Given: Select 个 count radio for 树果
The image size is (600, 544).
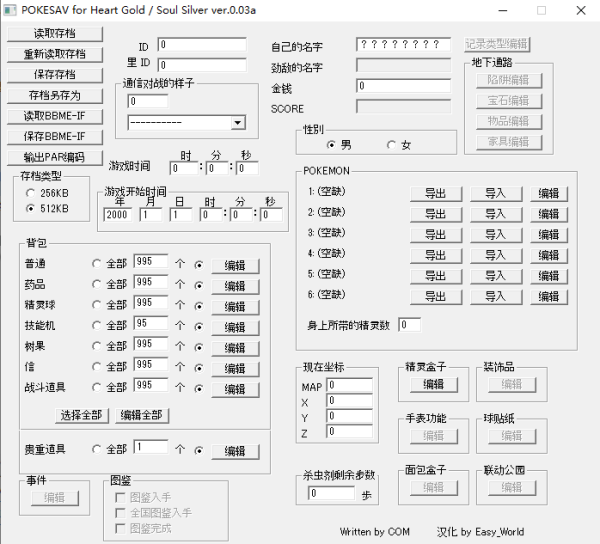Looking at the screenshot, I should tap(199, 347).
